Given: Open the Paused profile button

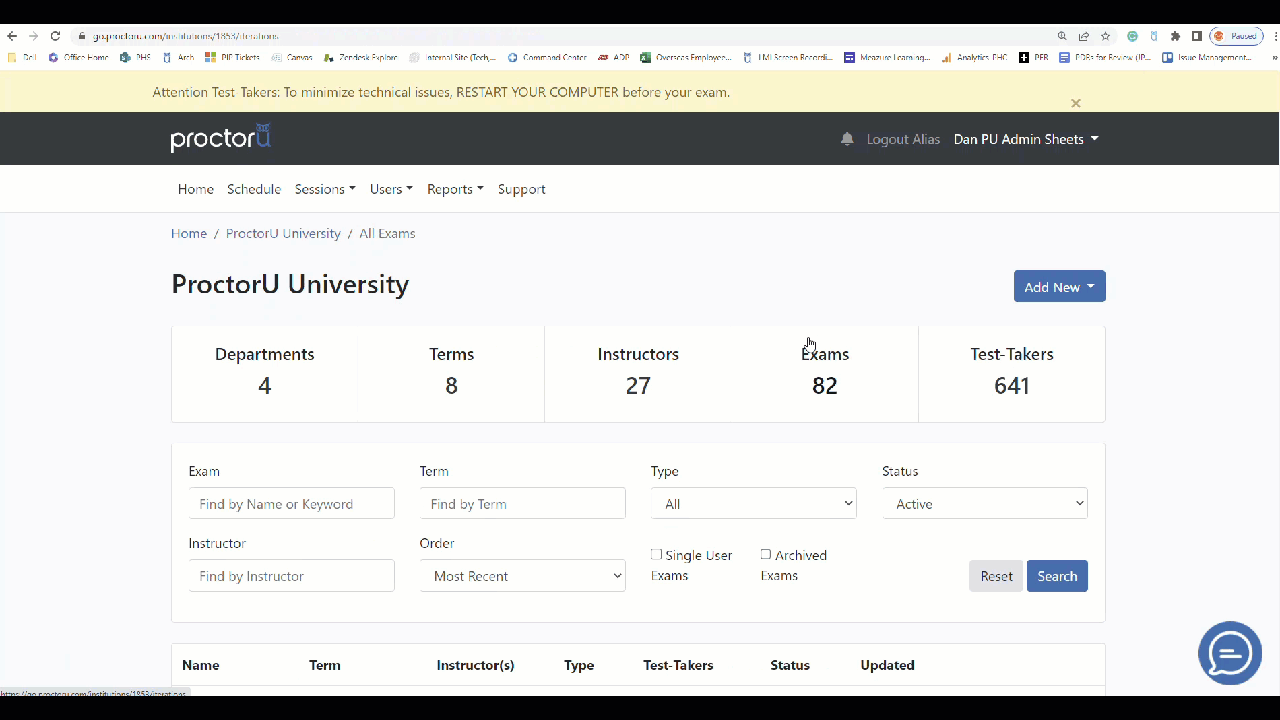Looking at the screenshot, I should click(1236, 36).
